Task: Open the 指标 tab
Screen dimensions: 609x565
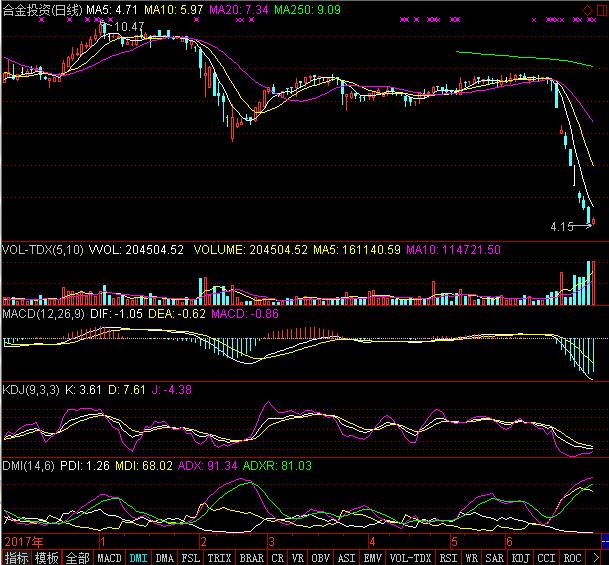Action: [17, 558]
